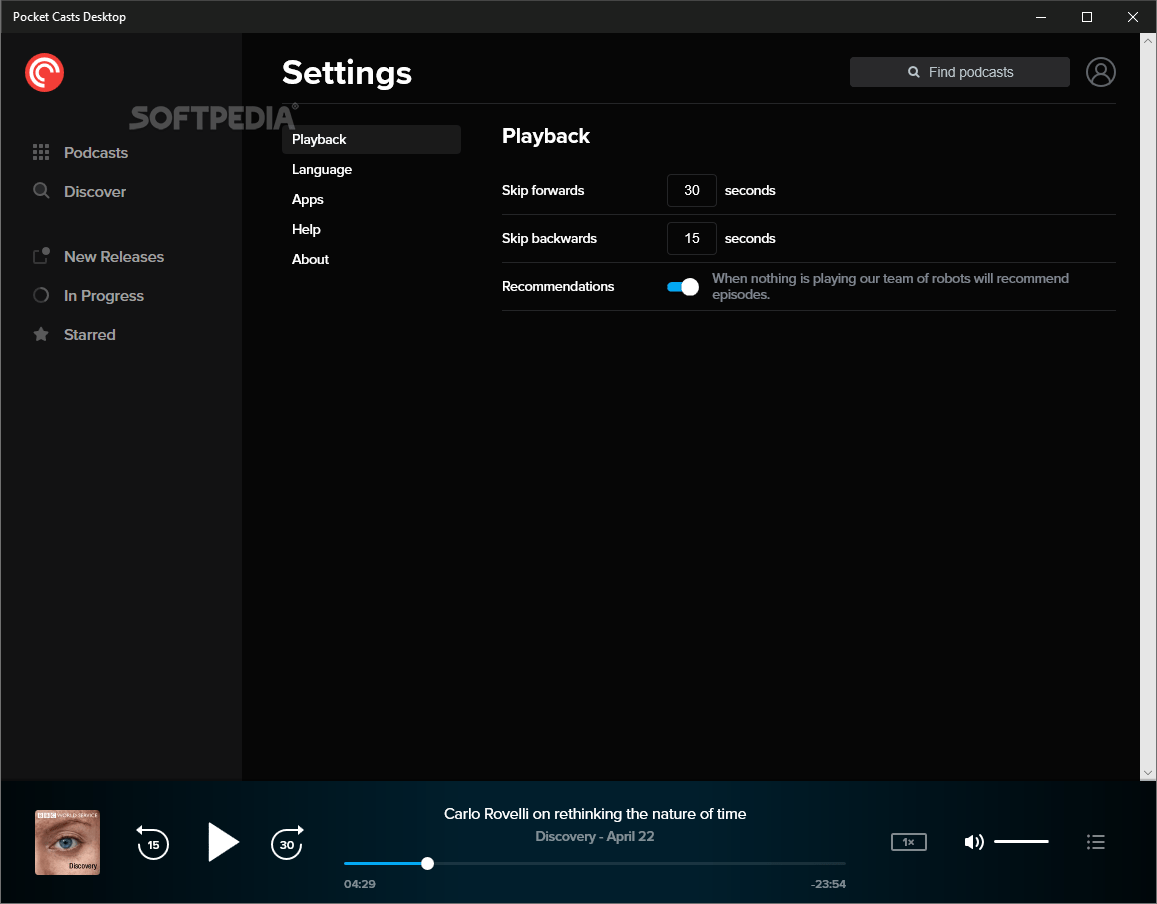This screenshot has height=904, width=1157.
Task: Open the account profile icon
Action: [1101, 71]
